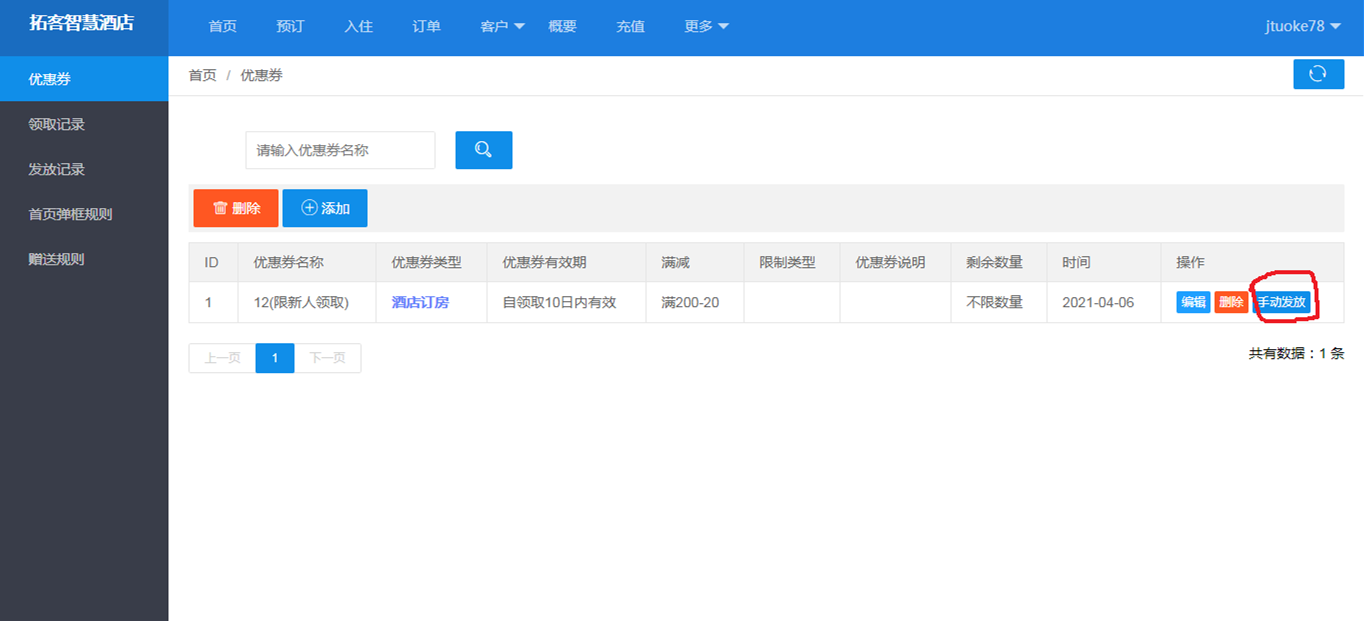The width and height of the screenshot is (1364, 621).
Task: Click the ID column header
Action: [x=211, y=262]
